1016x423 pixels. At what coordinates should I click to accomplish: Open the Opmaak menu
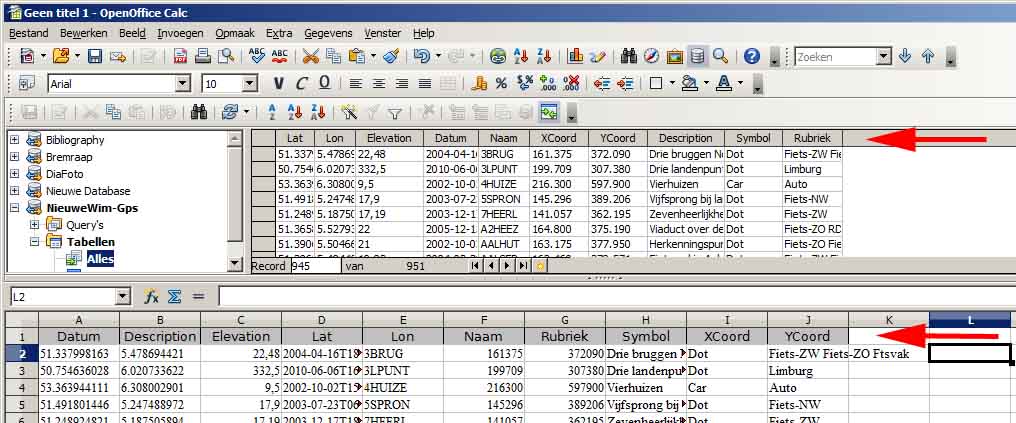235,33
